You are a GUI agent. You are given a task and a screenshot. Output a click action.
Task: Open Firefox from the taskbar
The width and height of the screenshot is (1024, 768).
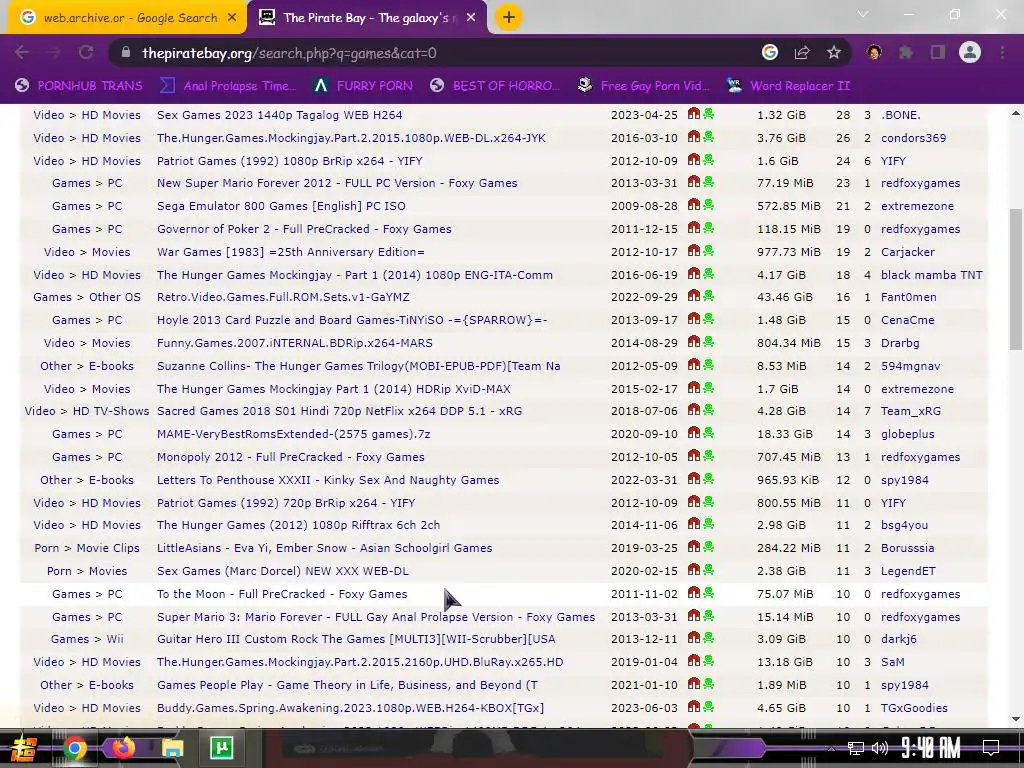(123, 748)
